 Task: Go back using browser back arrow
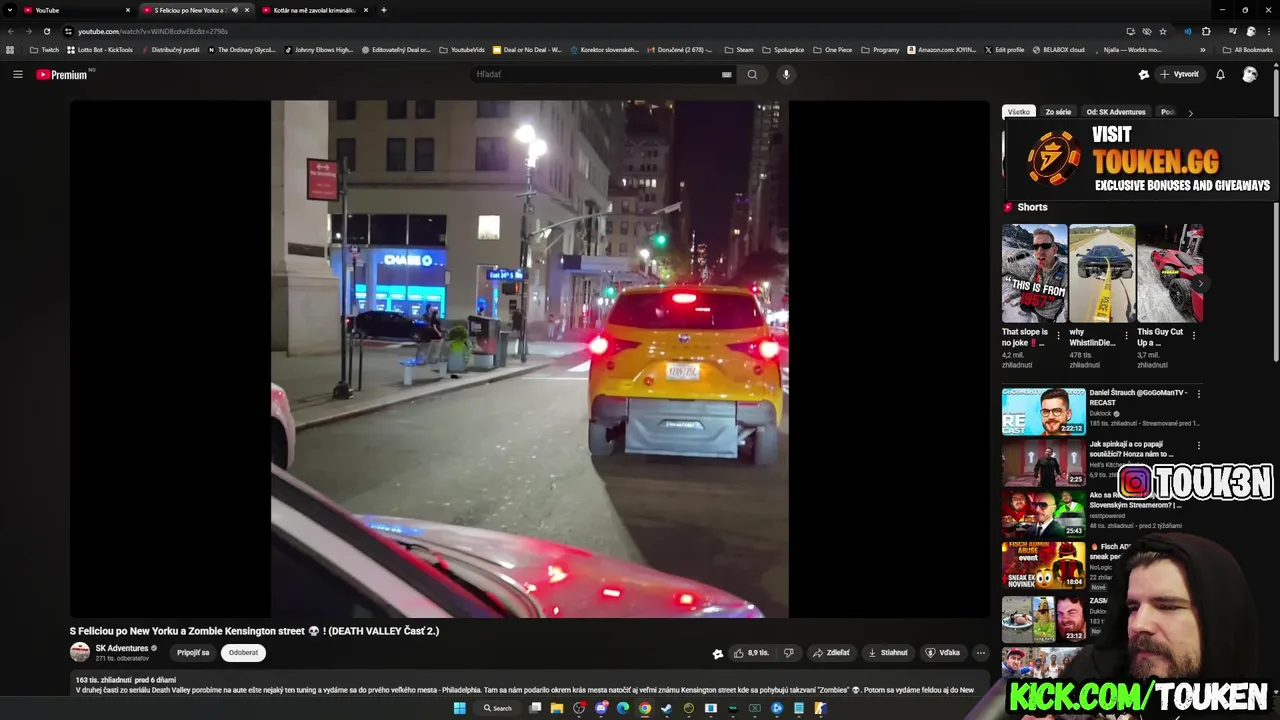[x=11, y=31]
